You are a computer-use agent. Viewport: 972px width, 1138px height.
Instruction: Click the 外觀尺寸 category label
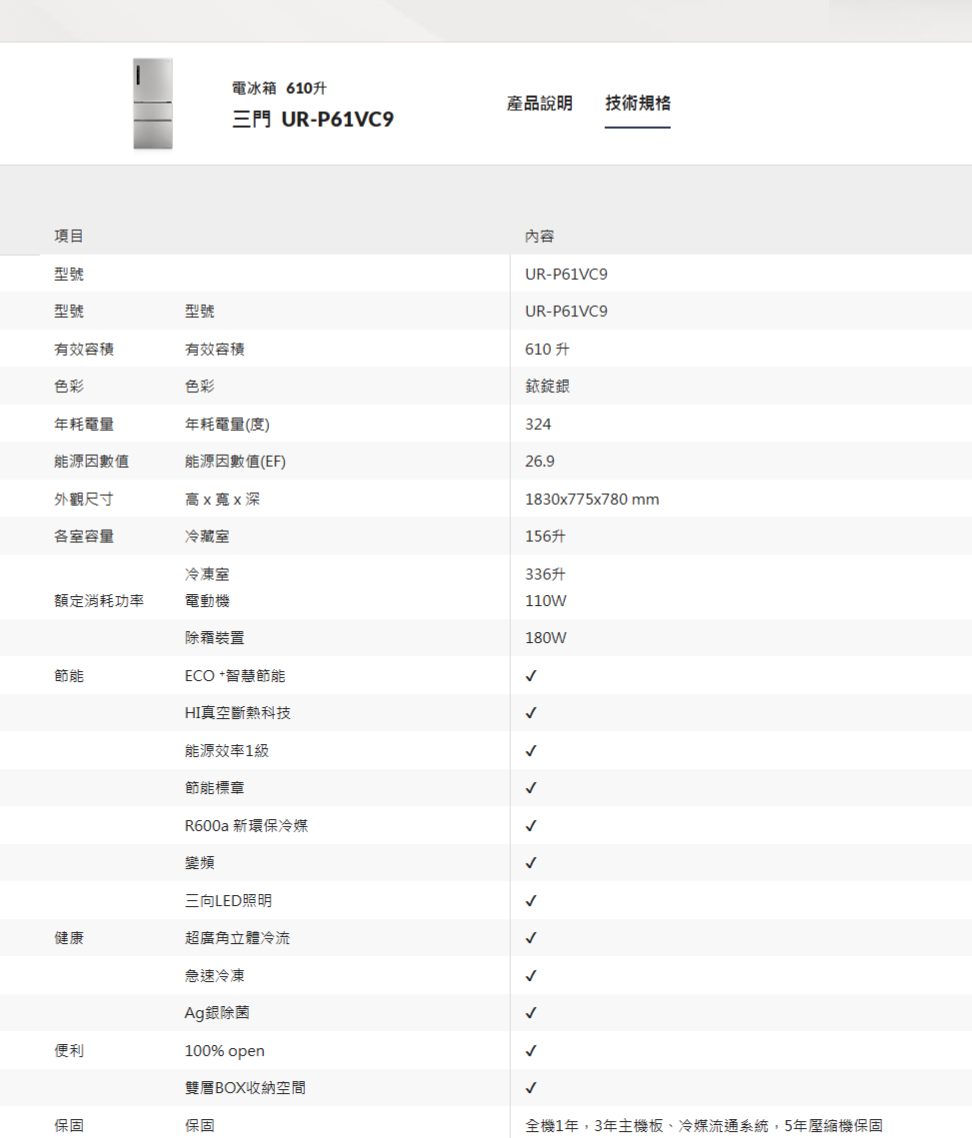click(83, 499)
